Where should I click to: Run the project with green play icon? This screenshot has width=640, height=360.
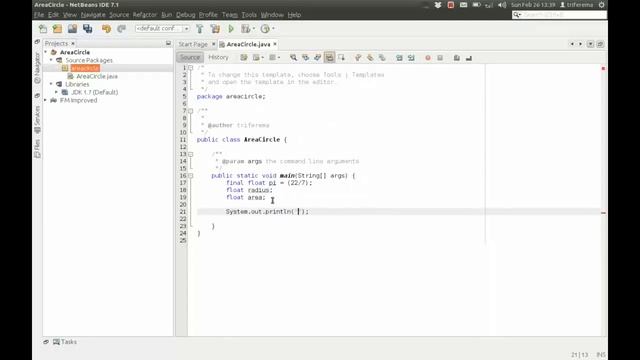231,29
